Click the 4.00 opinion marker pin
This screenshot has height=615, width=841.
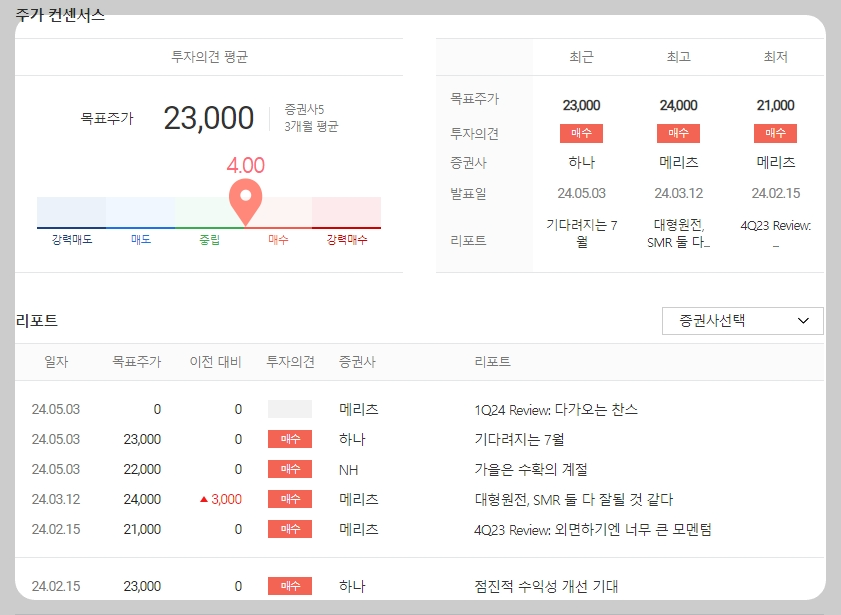pyautogui.click(x=245, y=202)
